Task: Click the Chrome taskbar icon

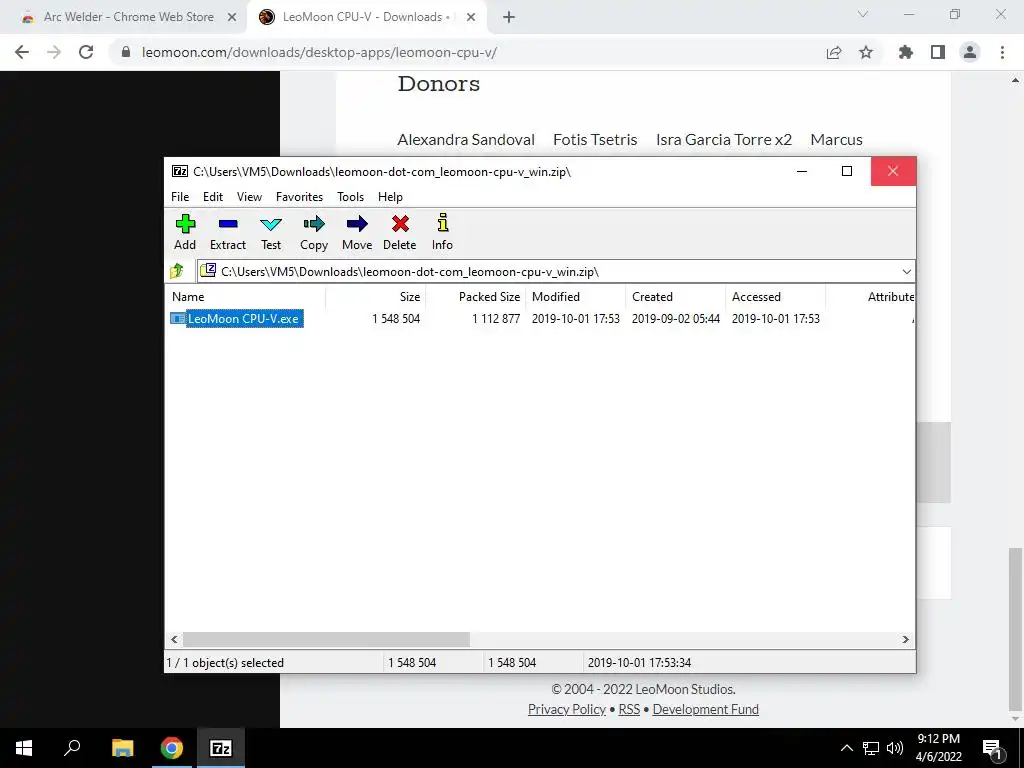Action: (172, 748)
